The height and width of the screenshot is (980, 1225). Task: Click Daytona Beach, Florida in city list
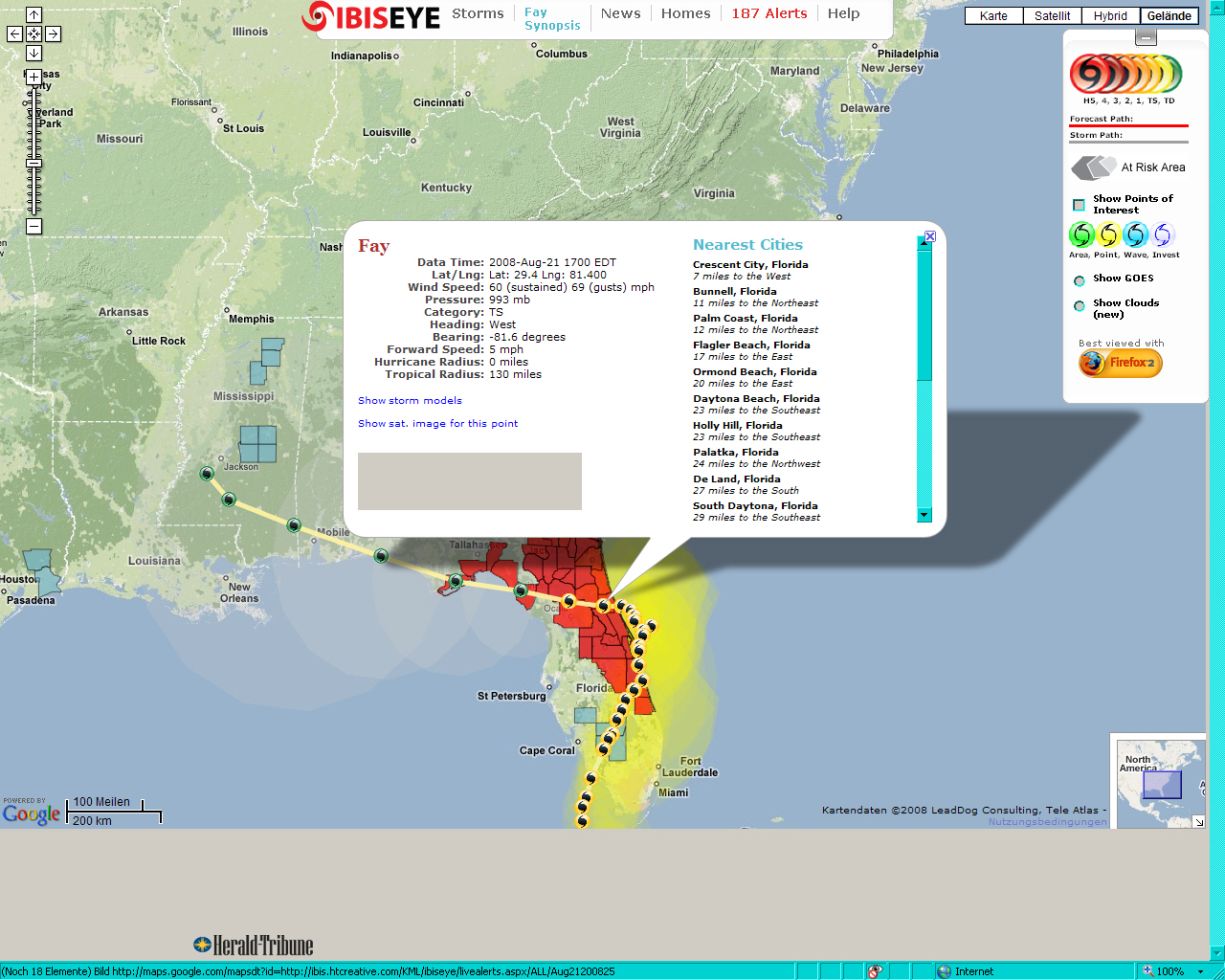[756, 399]
